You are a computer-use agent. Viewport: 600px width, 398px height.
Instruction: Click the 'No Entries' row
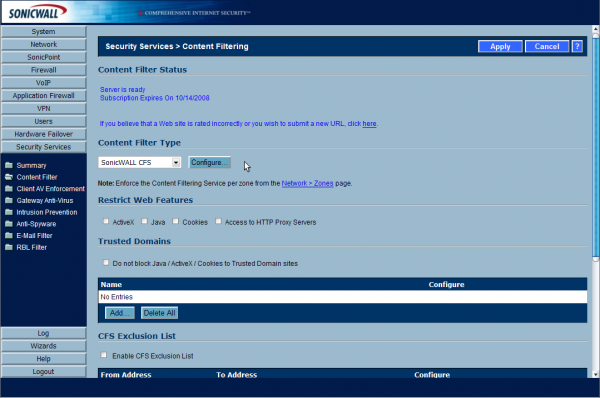(x=342, y=297)
